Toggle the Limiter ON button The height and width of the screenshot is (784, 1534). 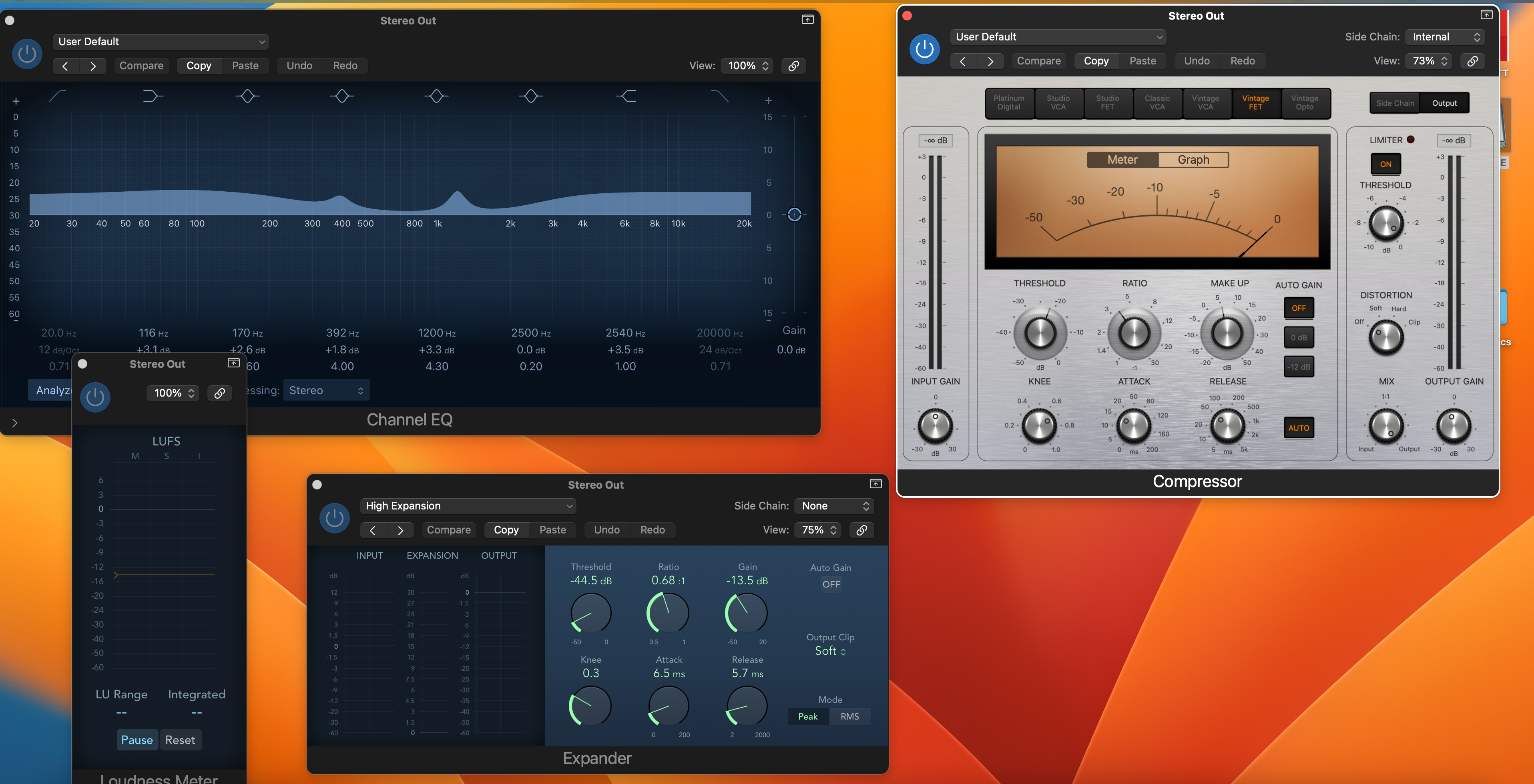[x=1385, y=164]
